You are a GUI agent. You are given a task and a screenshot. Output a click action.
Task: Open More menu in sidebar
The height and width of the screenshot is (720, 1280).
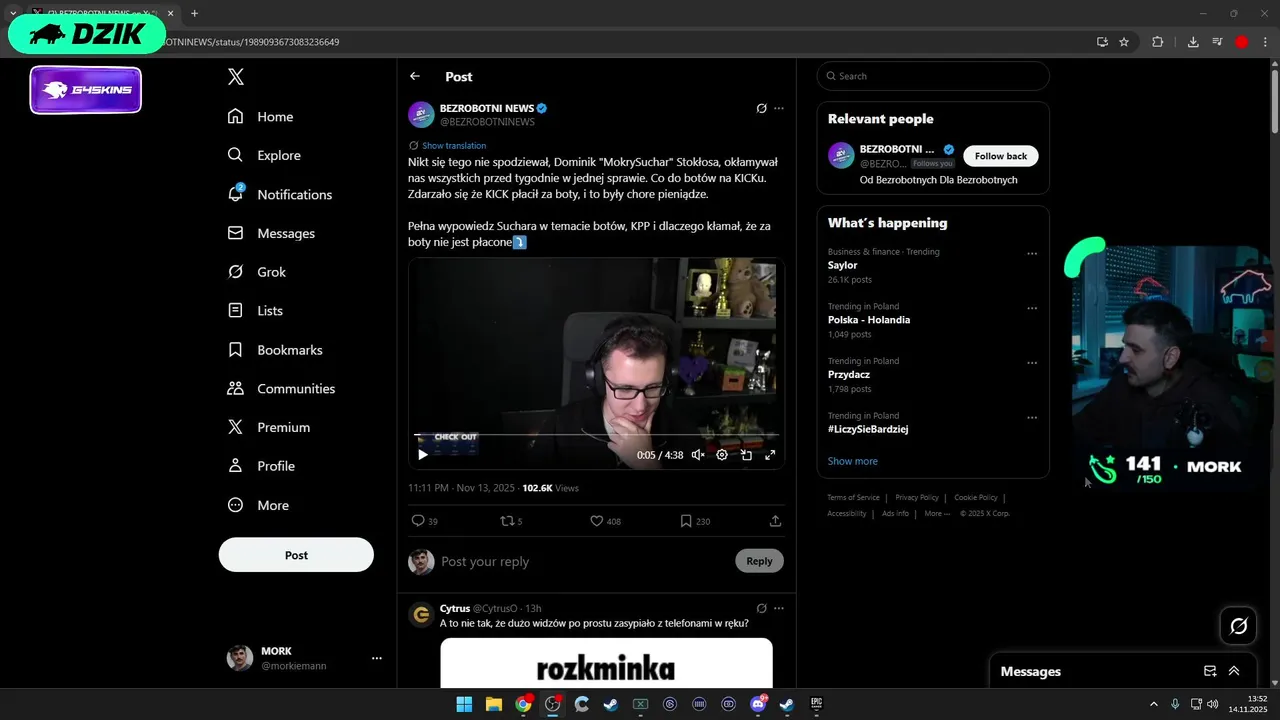click(x=258, y=505)
